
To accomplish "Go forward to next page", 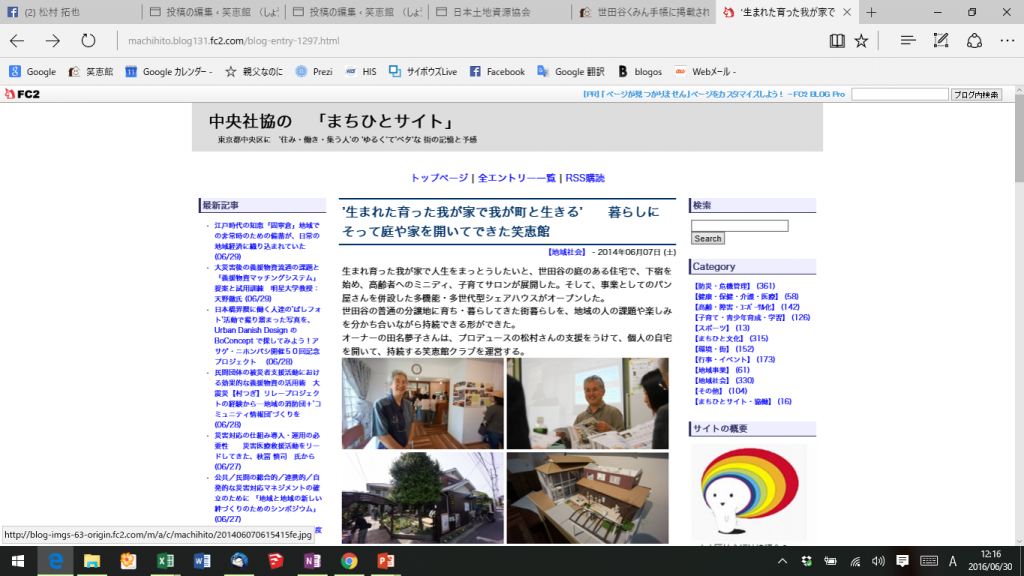I will point(52,40).
